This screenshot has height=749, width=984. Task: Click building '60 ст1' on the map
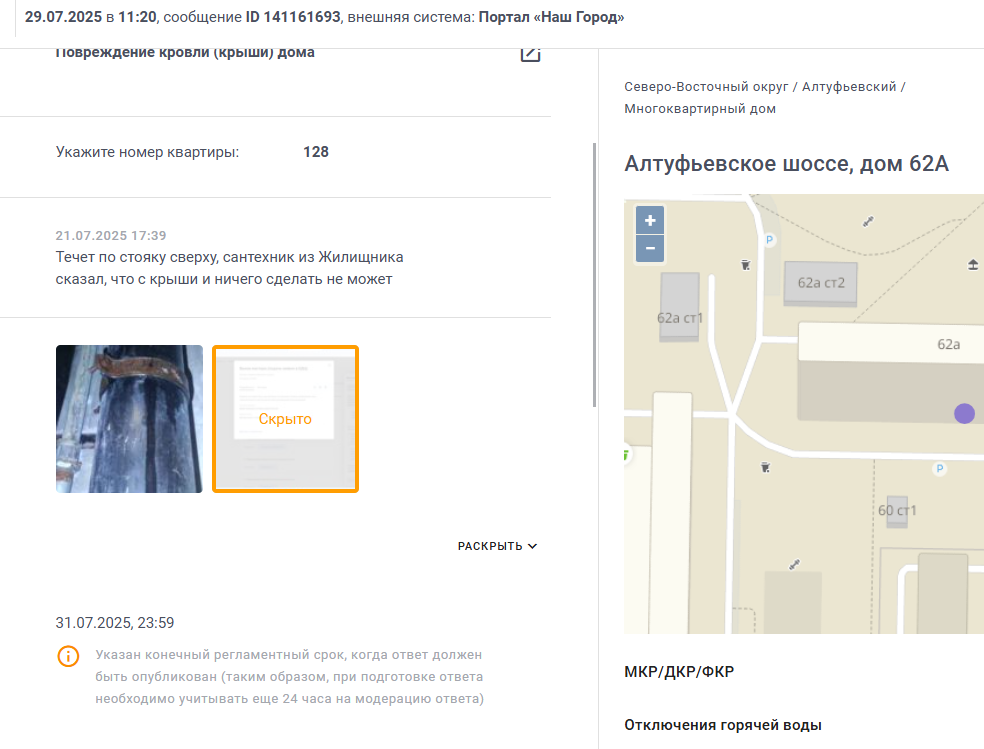point(897,511)
